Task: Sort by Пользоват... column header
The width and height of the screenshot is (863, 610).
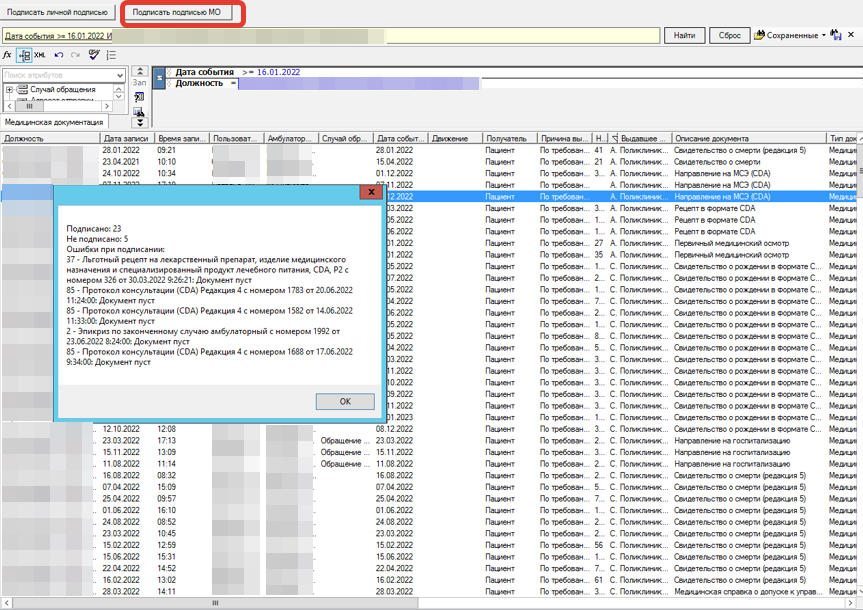Action: [237, 139]
